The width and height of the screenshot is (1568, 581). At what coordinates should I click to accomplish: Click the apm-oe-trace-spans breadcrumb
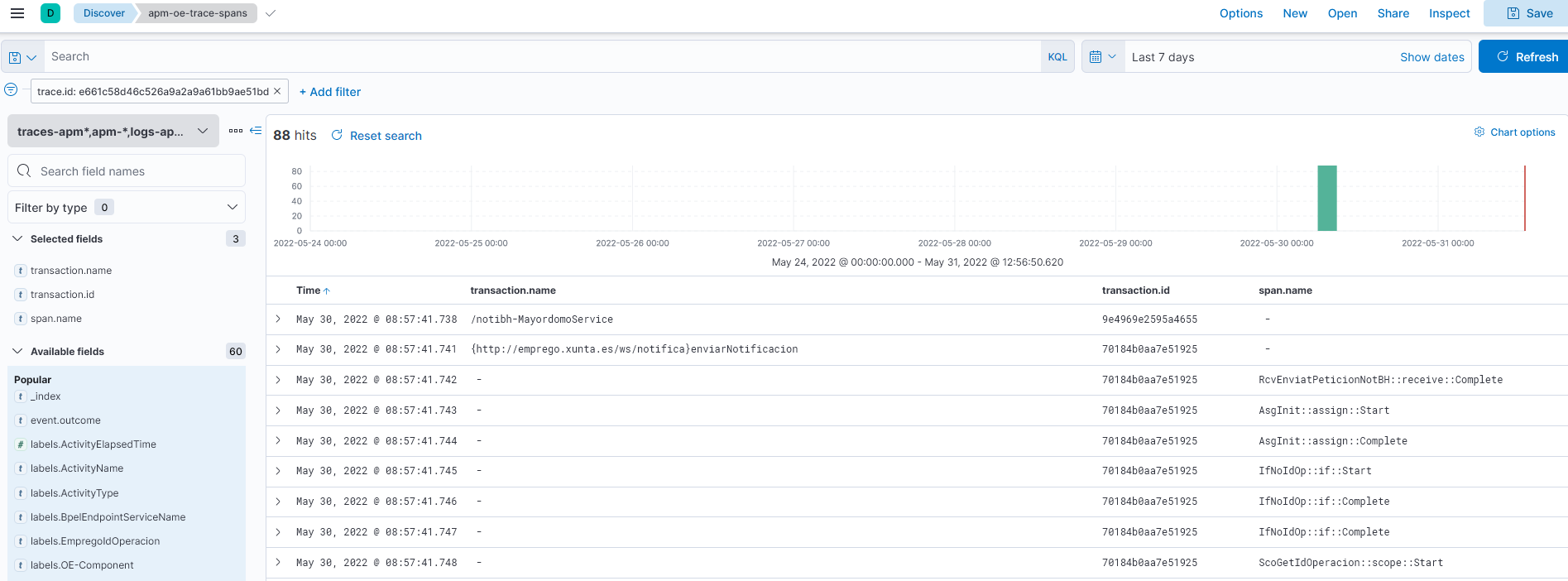(x=198, y=13)
